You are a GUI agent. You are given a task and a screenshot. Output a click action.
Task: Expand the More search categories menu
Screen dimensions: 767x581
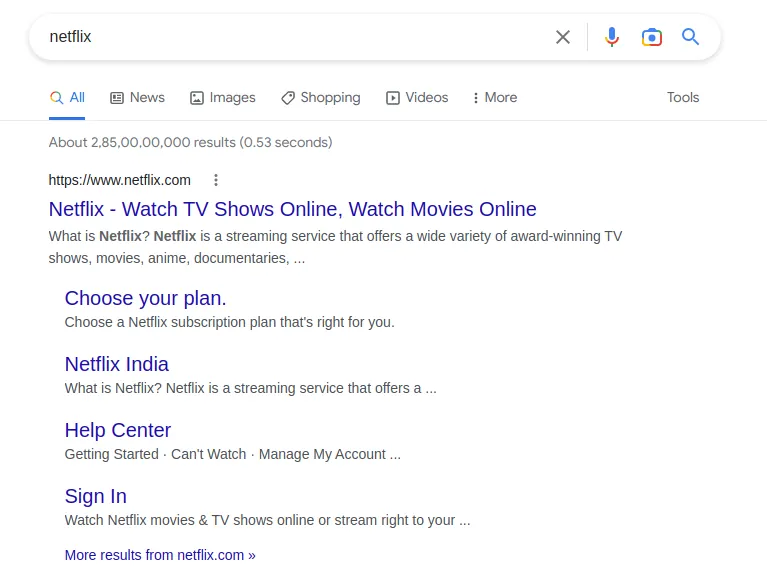coord(495,97)
